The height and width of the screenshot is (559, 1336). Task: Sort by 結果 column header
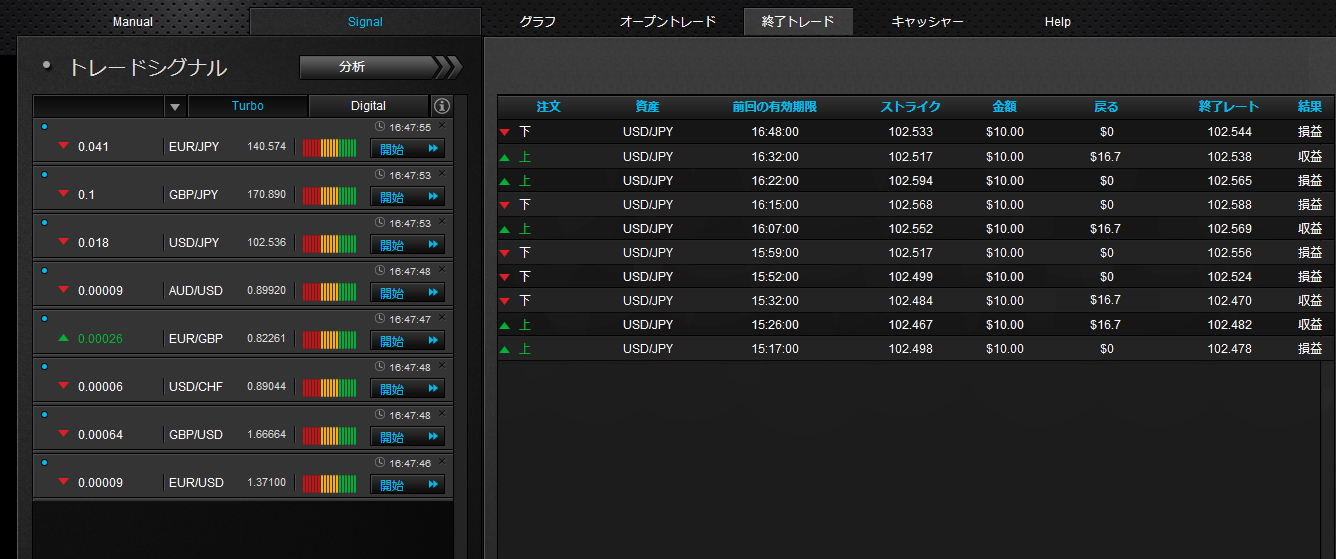tap(1310, 107)
